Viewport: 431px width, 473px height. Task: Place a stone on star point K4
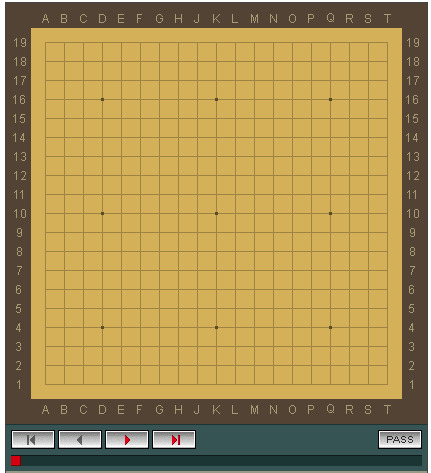(216, 327)
